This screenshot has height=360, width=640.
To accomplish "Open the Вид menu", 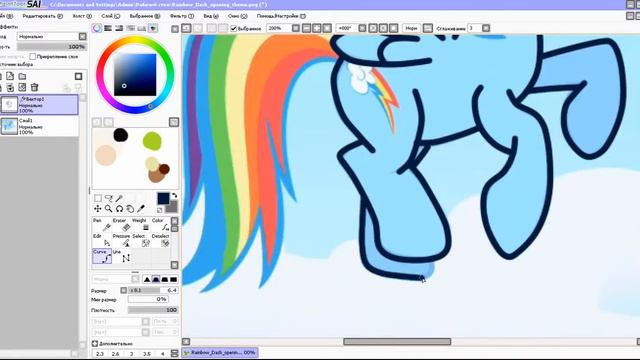I will pyautogui.click(x=211, y=16).
